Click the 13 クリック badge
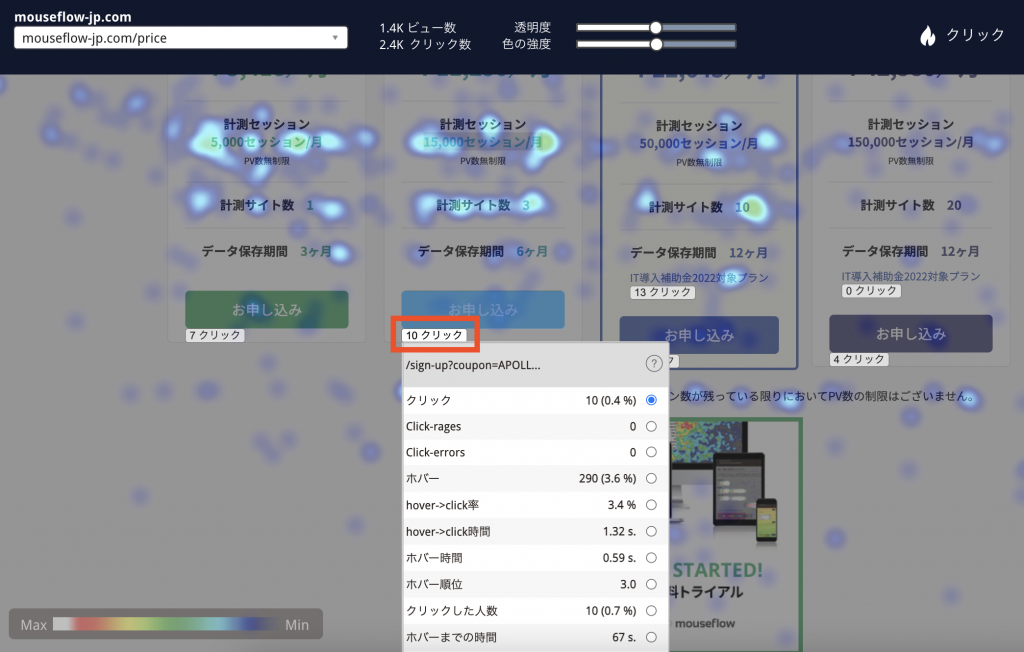 [662, 292]
